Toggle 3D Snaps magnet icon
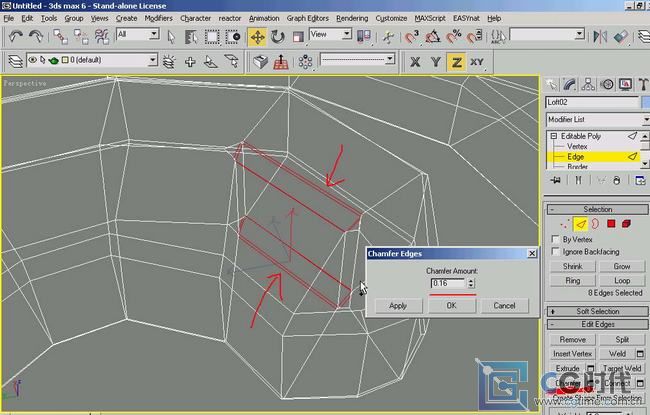 [412, 37]
